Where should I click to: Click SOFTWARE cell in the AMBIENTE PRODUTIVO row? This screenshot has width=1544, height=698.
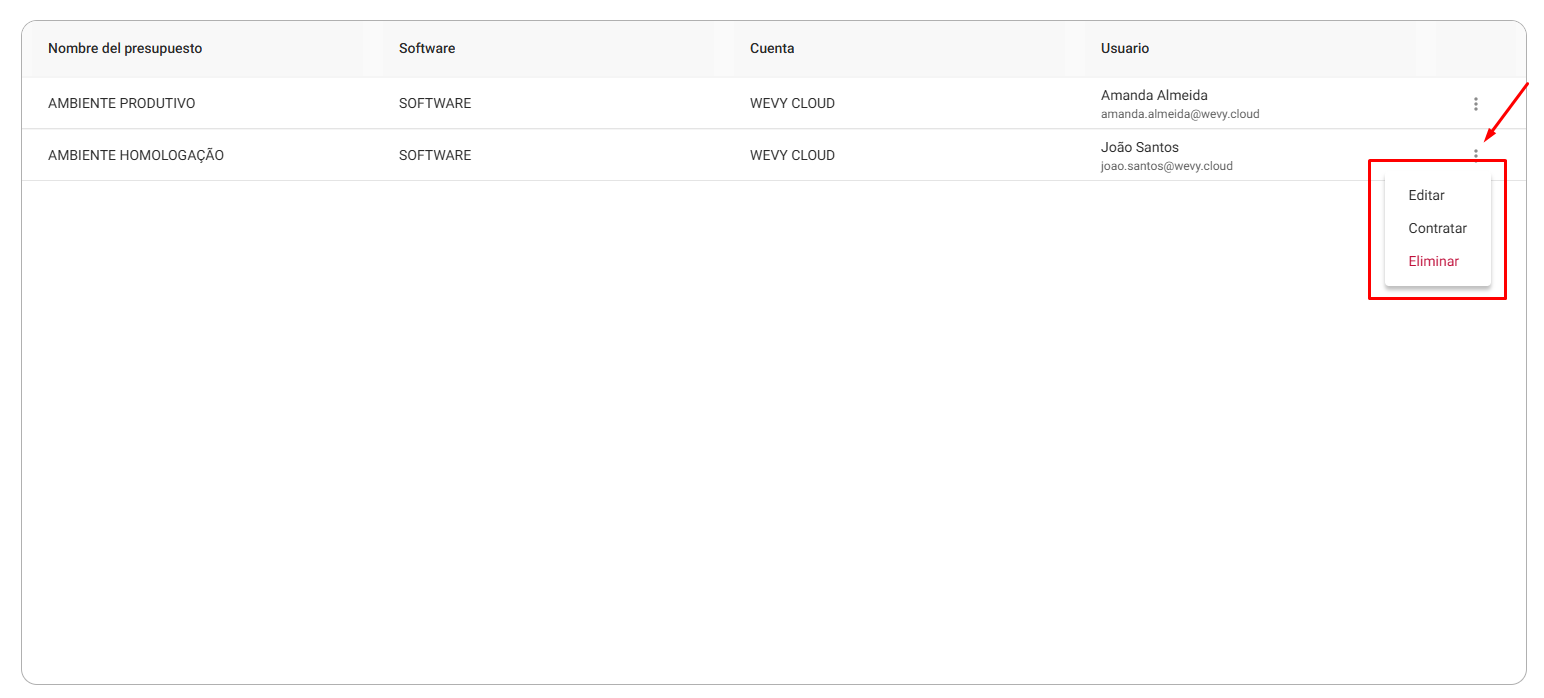click(435, 103)
